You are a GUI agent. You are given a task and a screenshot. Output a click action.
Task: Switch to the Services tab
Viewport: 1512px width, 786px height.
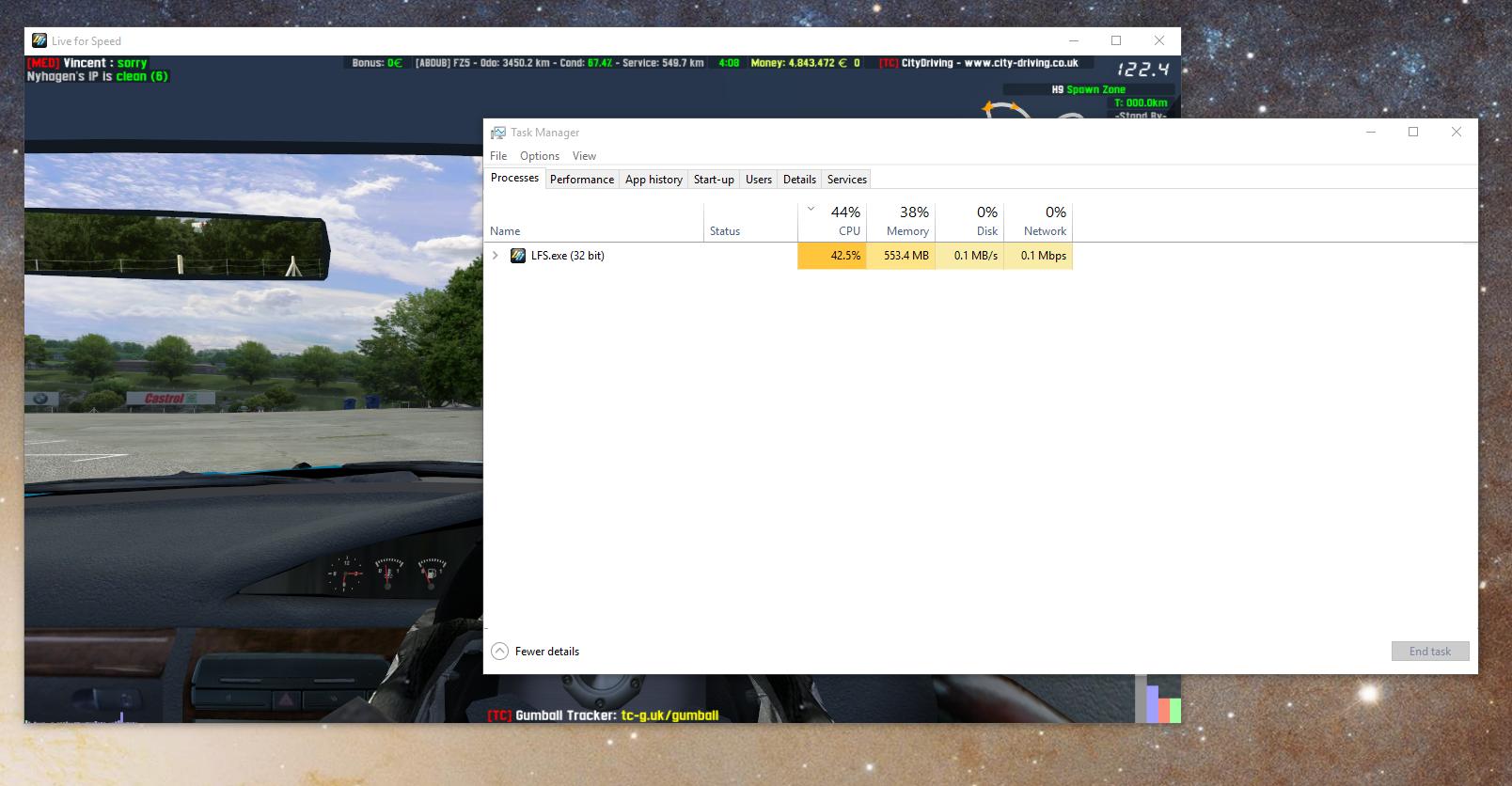point(847,180)
